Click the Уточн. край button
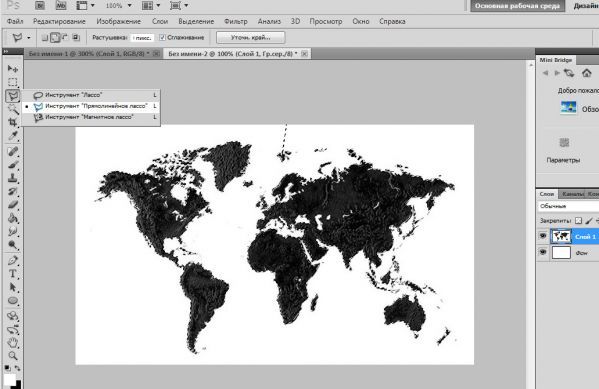This screenshot has height=389, width=599. (x=251, y=37)
